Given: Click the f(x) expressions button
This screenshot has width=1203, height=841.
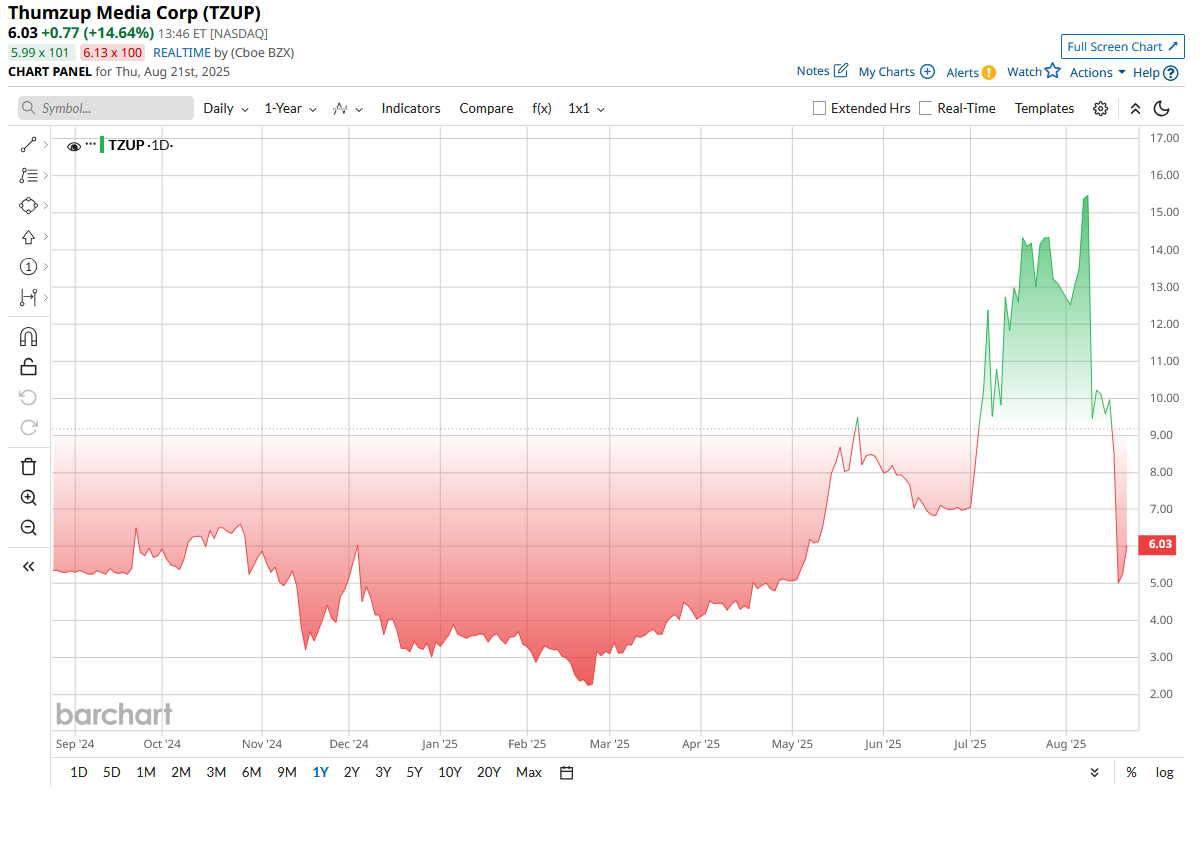Looking at the screenshot, I should 542,108.
